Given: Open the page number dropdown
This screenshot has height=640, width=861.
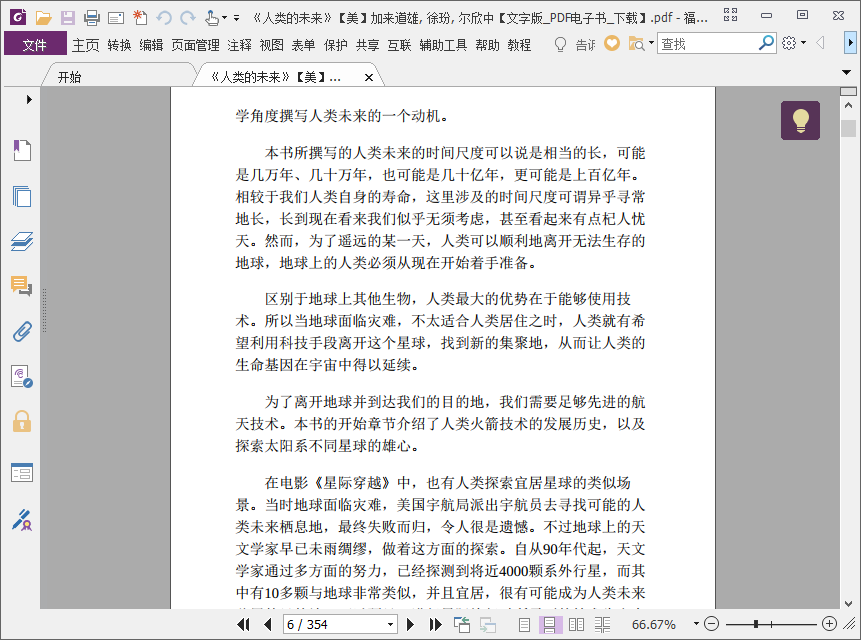Looking at the screenshot, I should (x=390, y=625).
